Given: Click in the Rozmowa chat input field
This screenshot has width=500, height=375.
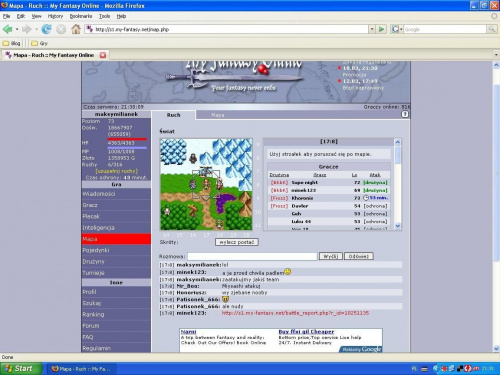Looking at the screenshot, I should 252,256.
